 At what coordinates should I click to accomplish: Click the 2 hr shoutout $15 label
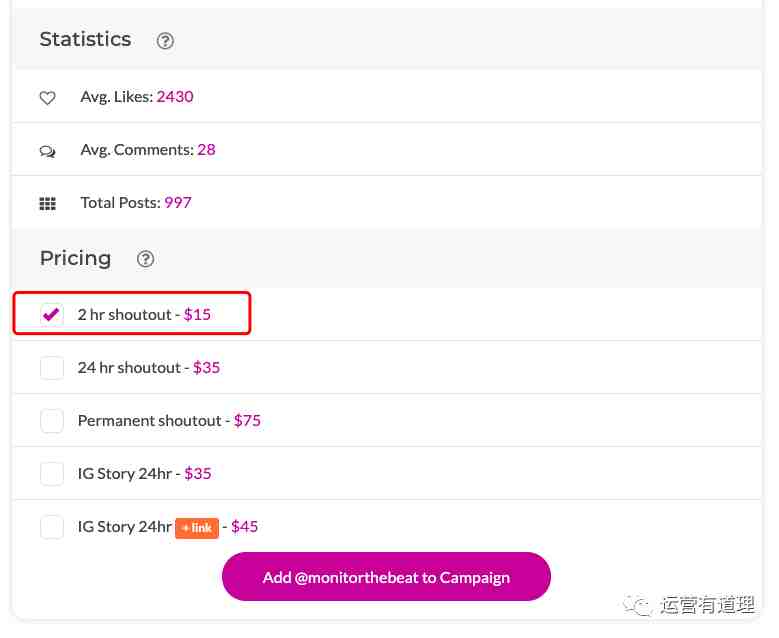pos(144,315)
